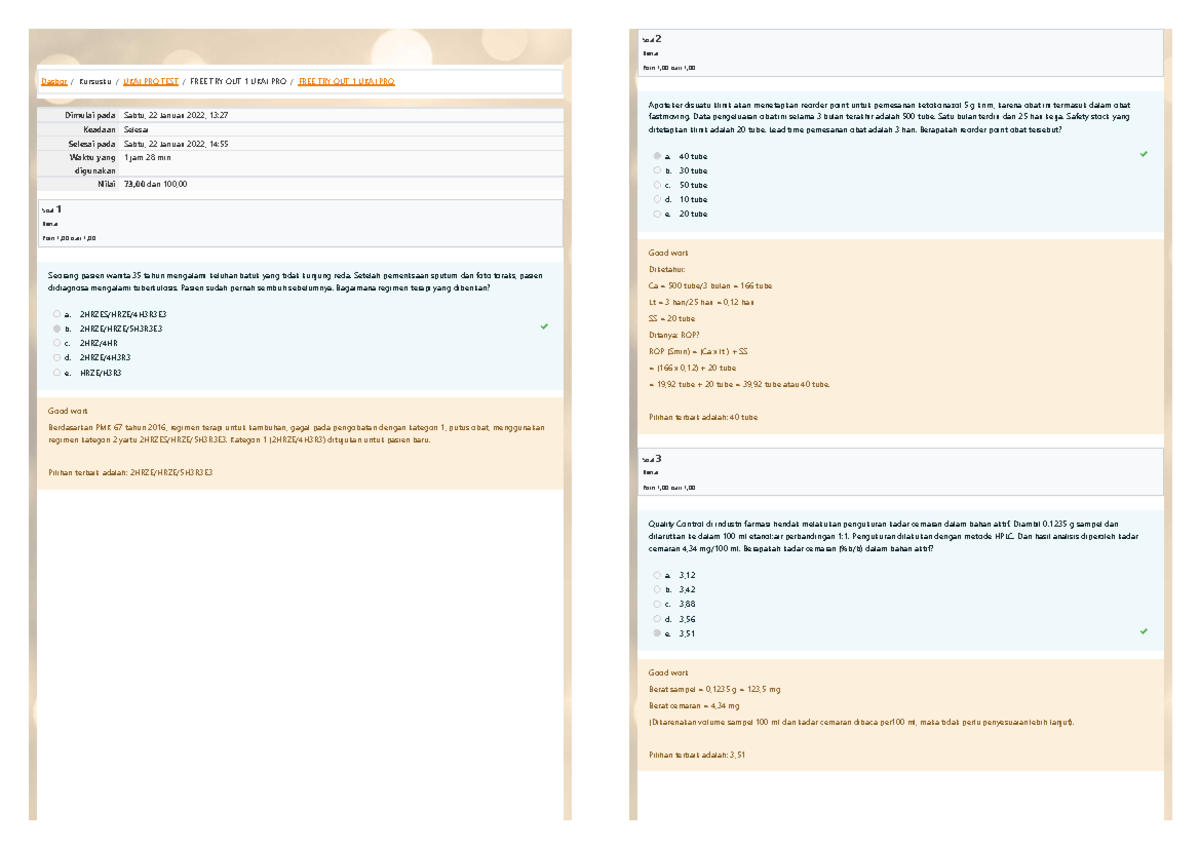Click the green checkmark next to answer 3,51

coord(1142,634)
